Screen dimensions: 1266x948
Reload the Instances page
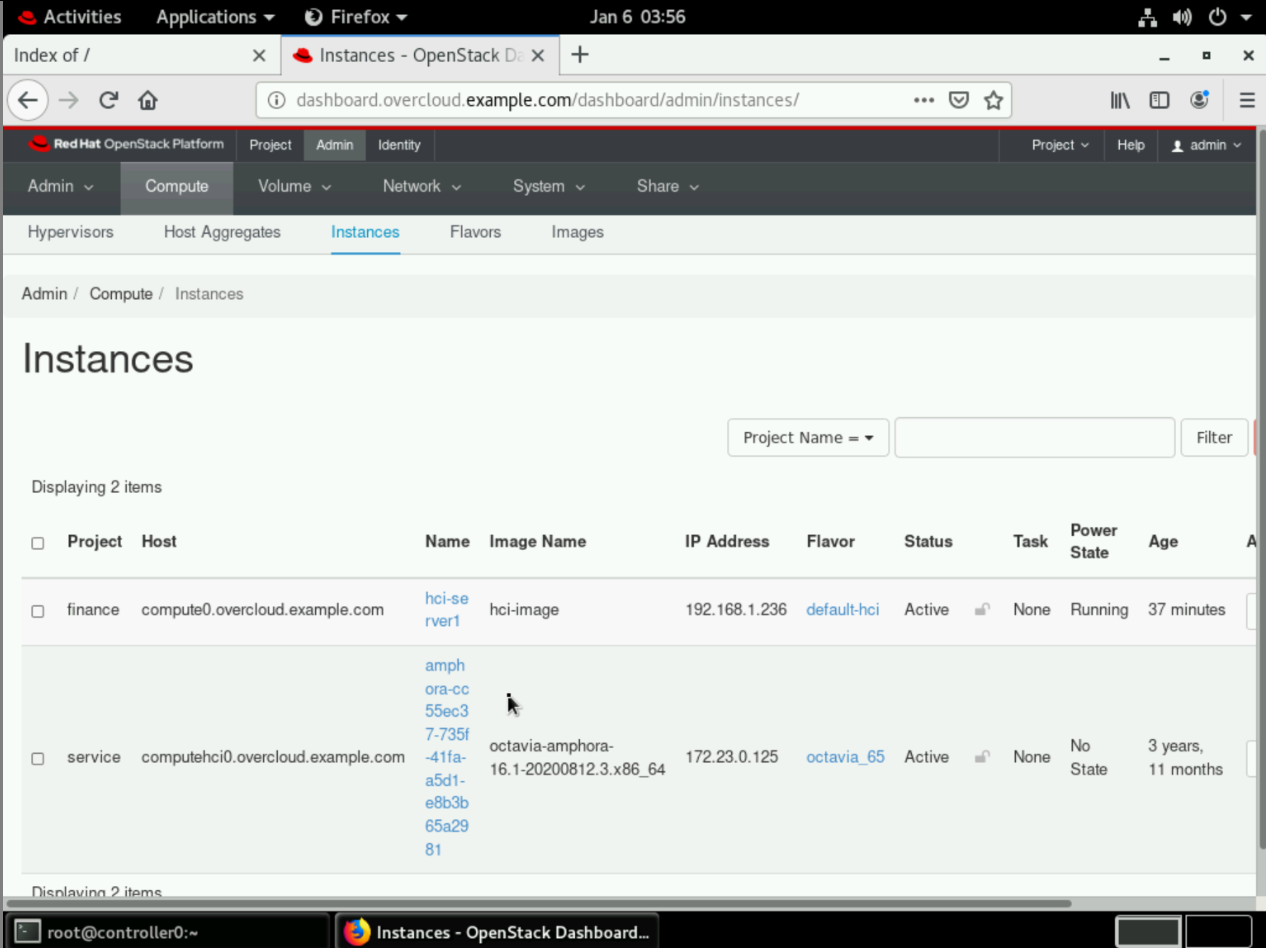click(109, 100)
